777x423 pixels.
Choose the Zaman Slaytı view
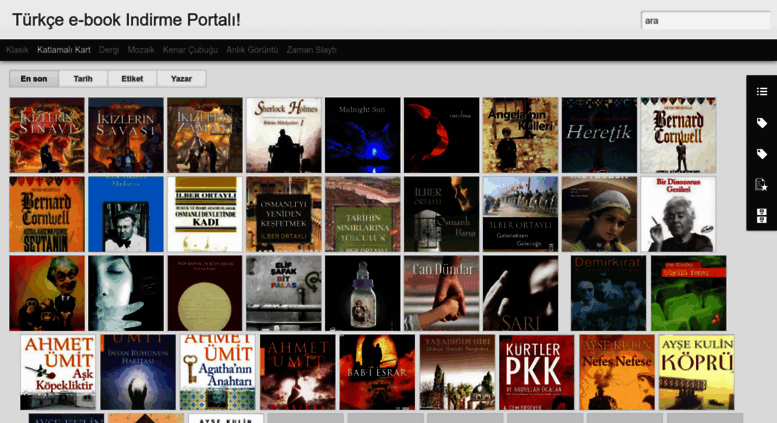tap(311, 50)
